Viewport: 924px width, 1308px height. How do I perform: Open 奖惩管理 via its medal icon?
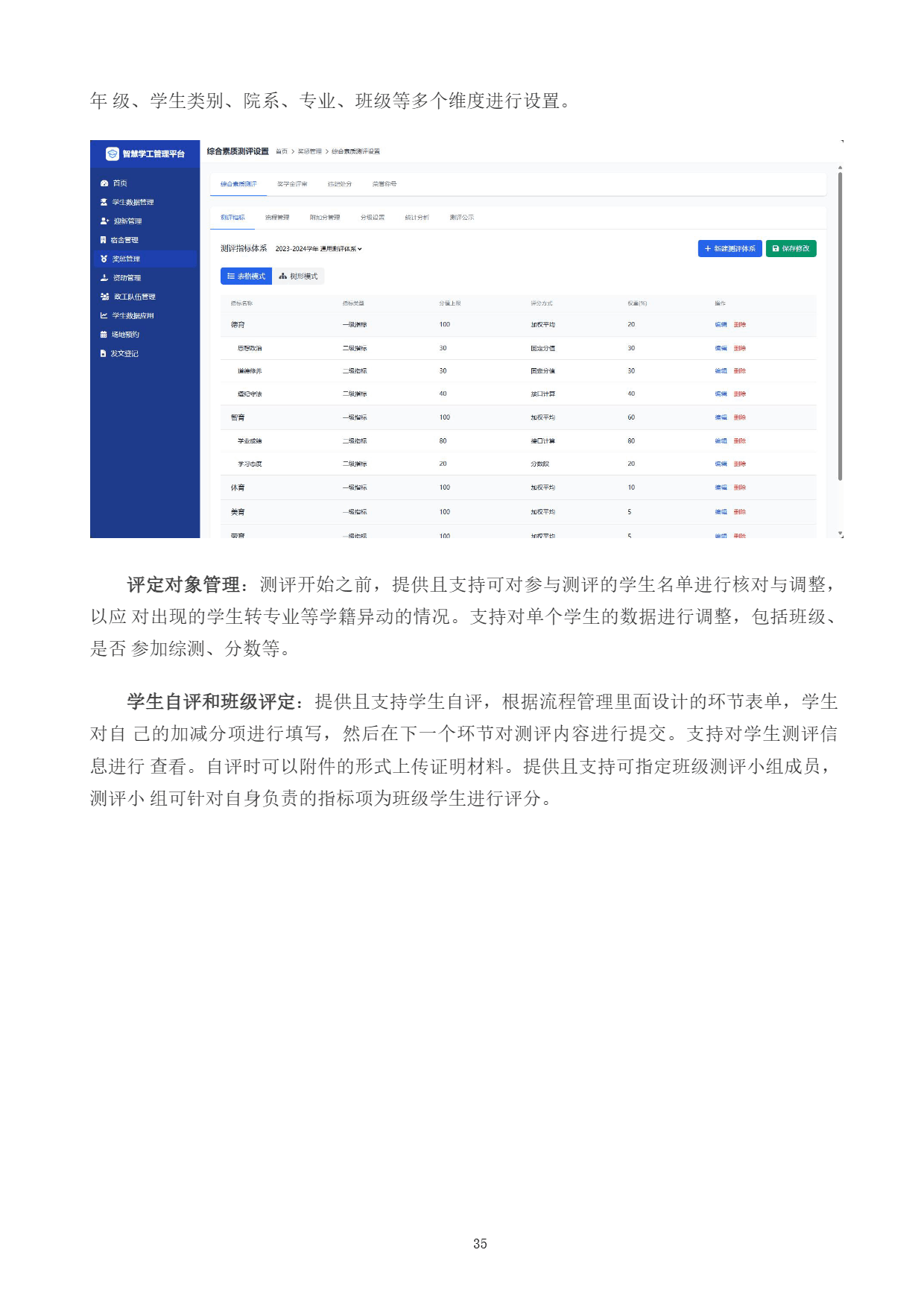pyautogui.click(x=104, y=259)
